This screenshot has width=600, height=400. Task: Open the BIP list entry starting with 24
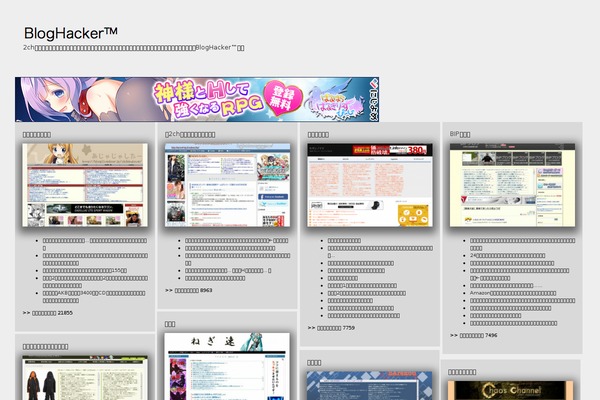[507, 255]
